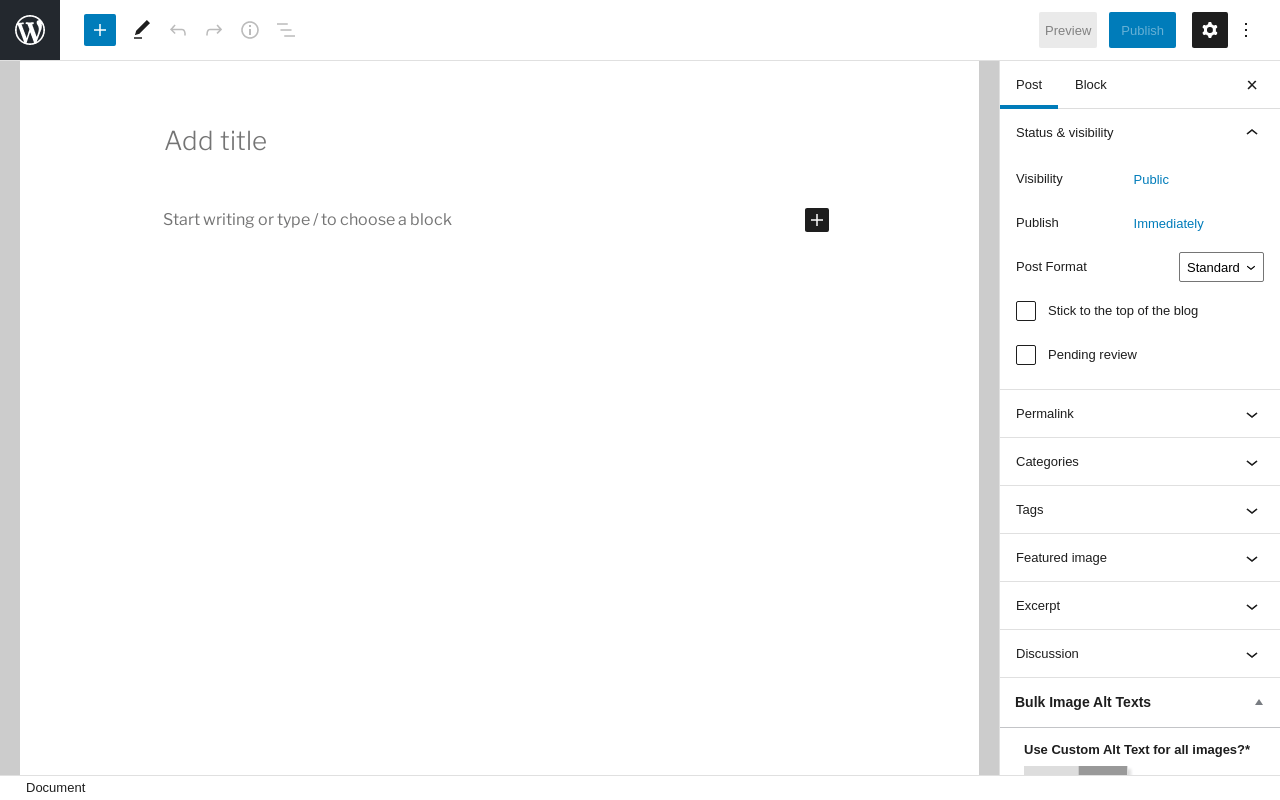The width and height of the screenshot is (1280, 800).
Task: Close the settings sidebar with the X
Action: pos(1252,85)
